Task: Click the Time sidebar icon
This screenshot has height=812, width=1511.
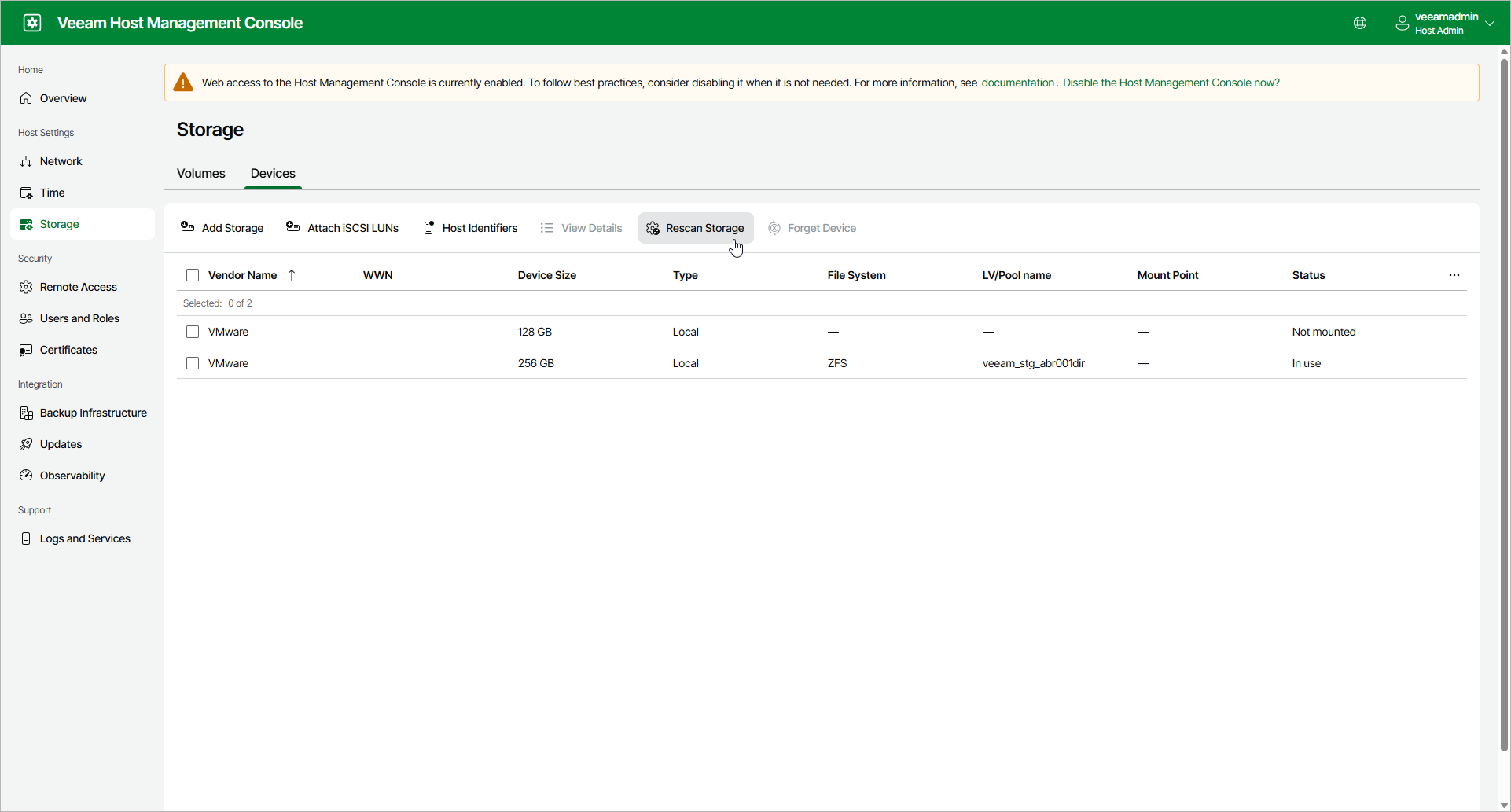Action: [x=26, y=193]
